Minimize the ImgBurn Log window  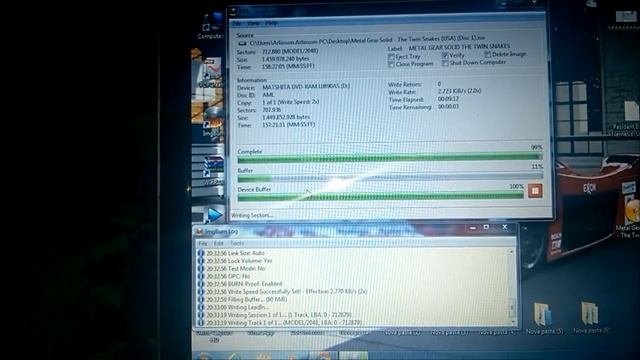(x=473, y=228)
